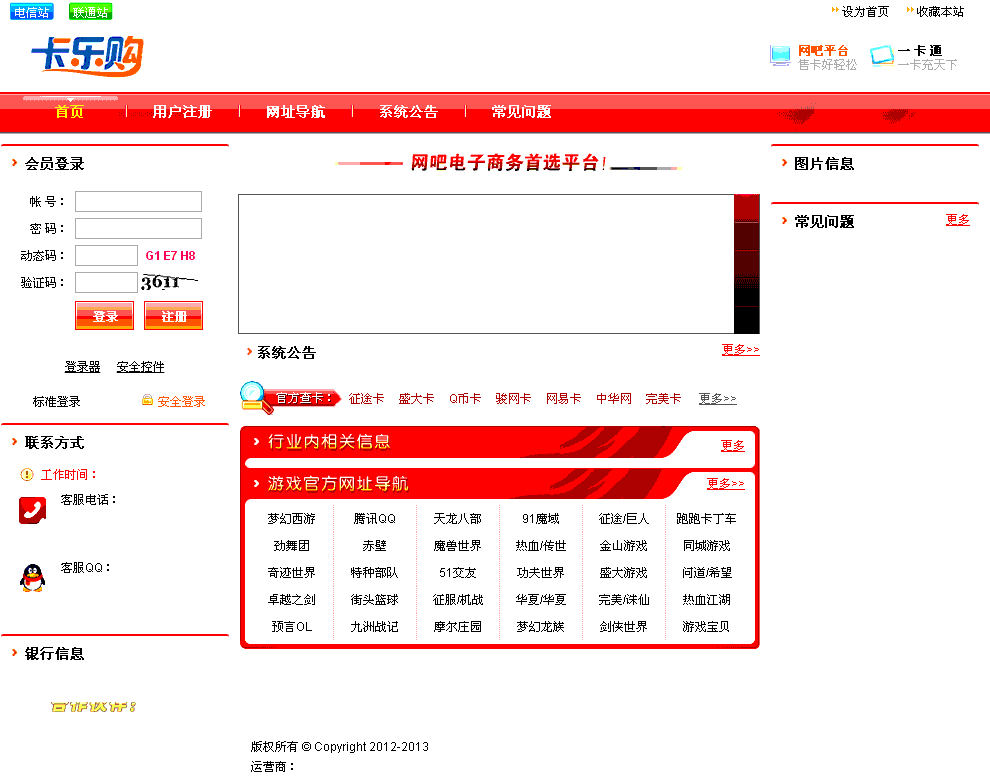Screen dimensions: 990x781
Task: Go to the 首页 nav tab
Action: point(69,112)
